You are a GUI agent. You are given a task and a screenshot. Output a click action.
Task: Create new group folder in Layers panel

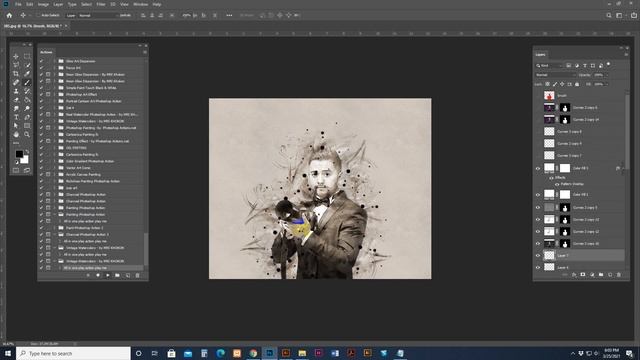[601, 275]
